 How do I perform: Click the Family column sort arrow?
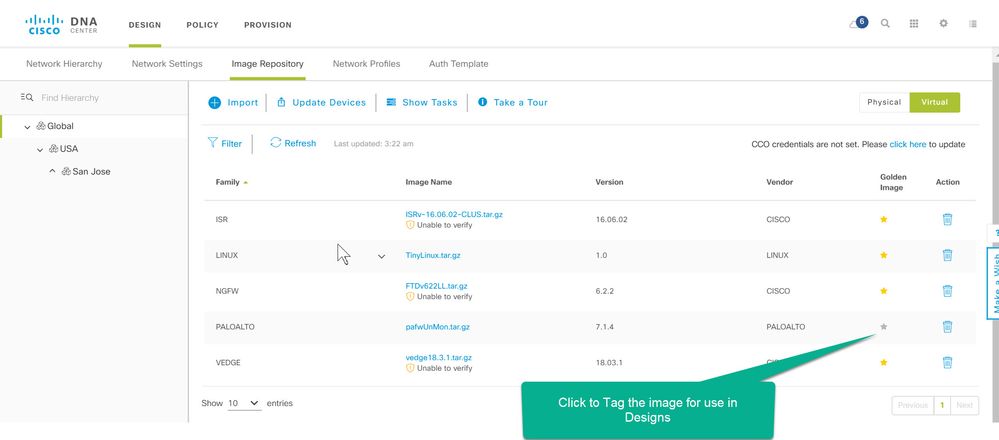tap(245, 182)
